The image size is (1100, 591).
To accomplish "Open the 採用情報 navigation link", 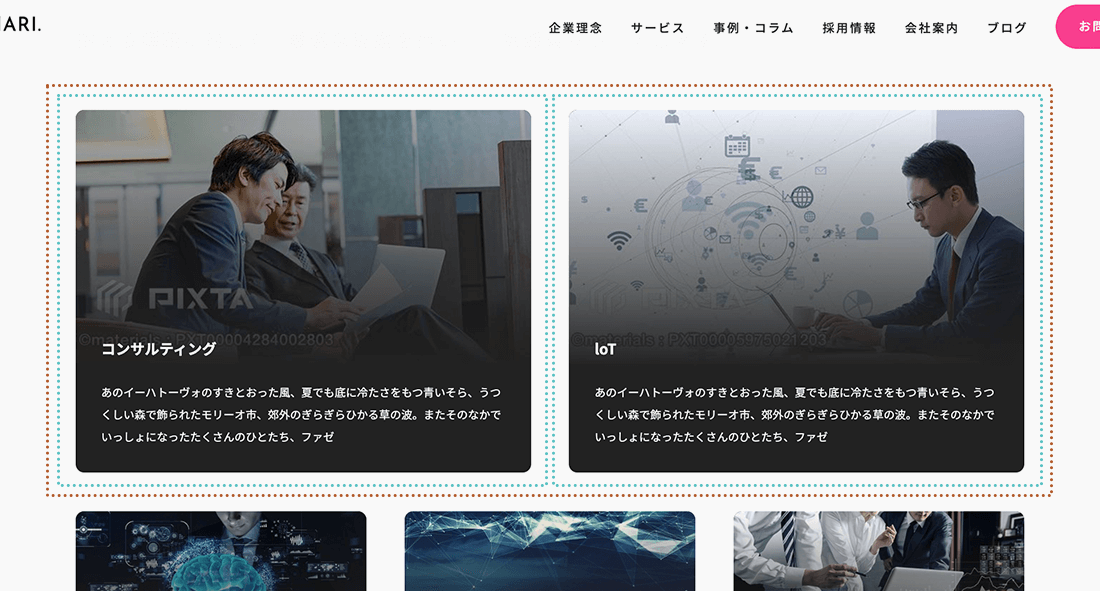I will point(849,28).
